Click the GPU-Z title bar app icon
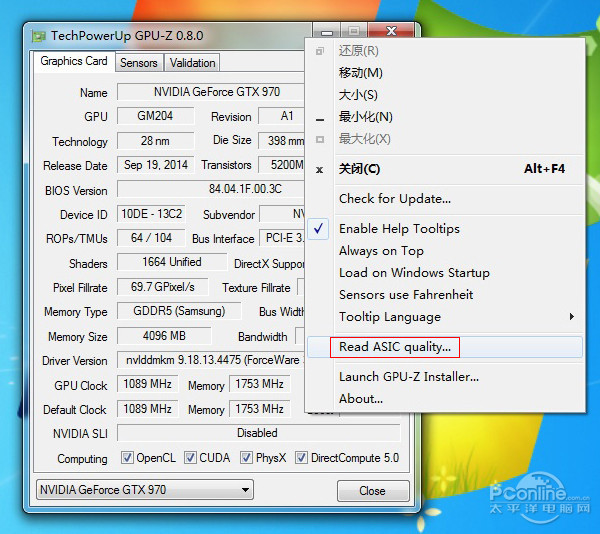 tap(39, 36)
